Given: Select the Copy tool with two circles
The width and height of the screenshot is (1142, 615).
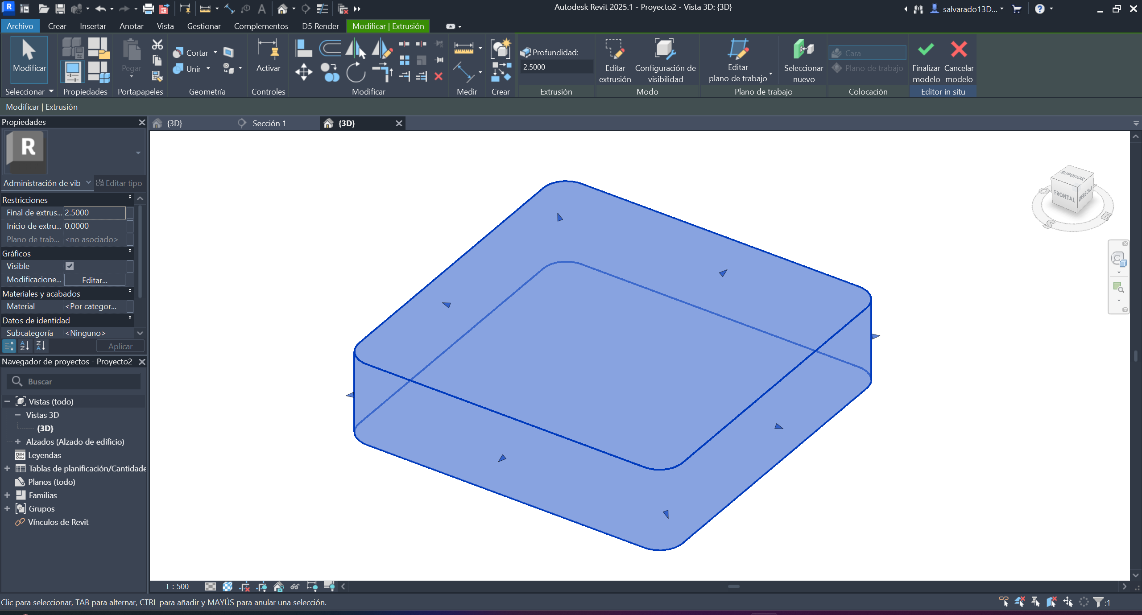Looking at the screenshot, I should (330, 72).
